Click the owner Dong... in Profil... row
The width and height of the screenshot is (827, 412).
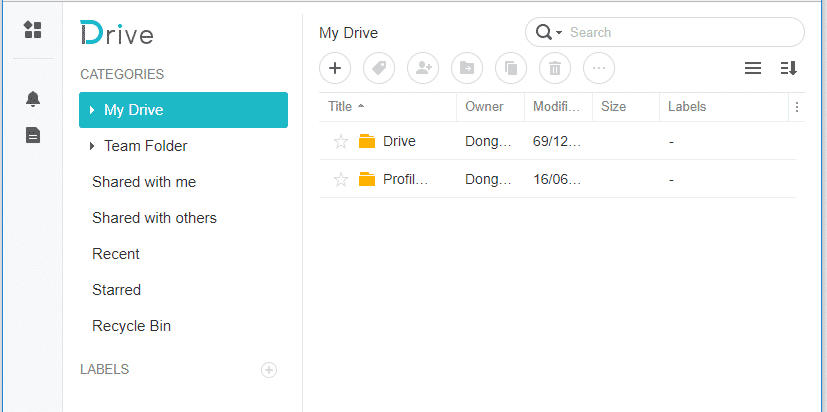pos(488,180)
